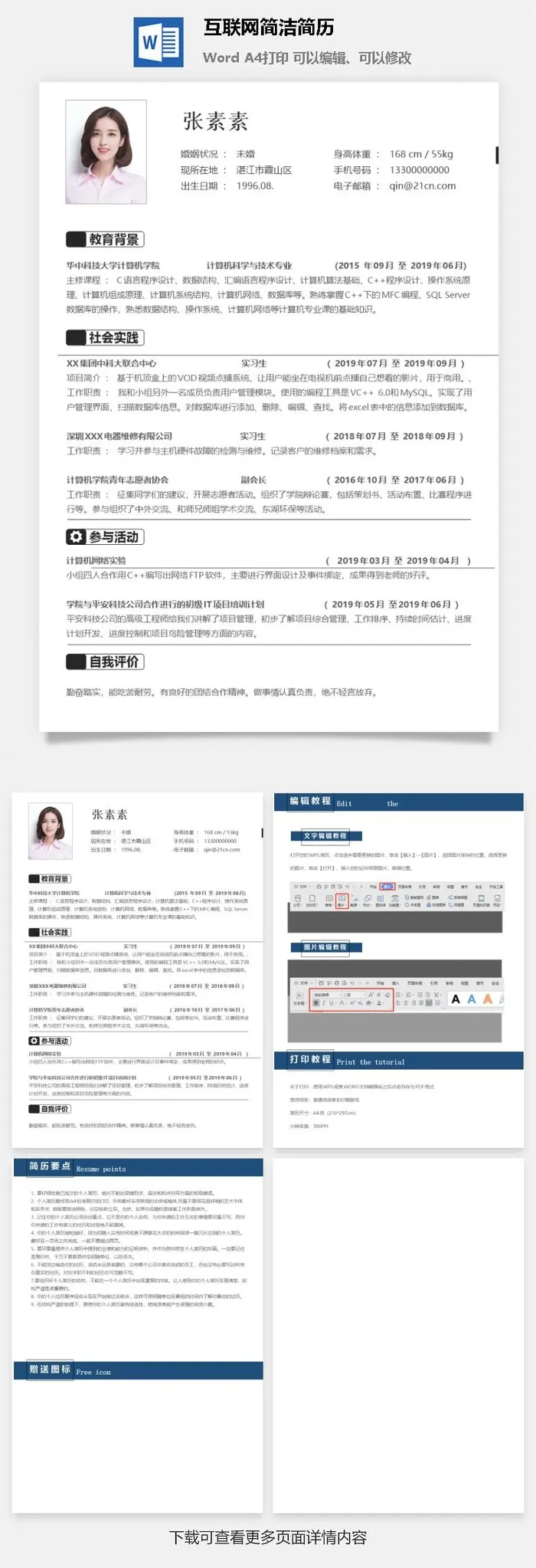The height and width of the screenshot is (1568, 536).
Task: Click the Italic I formatting icon
Action: (x=324, y=1002)
